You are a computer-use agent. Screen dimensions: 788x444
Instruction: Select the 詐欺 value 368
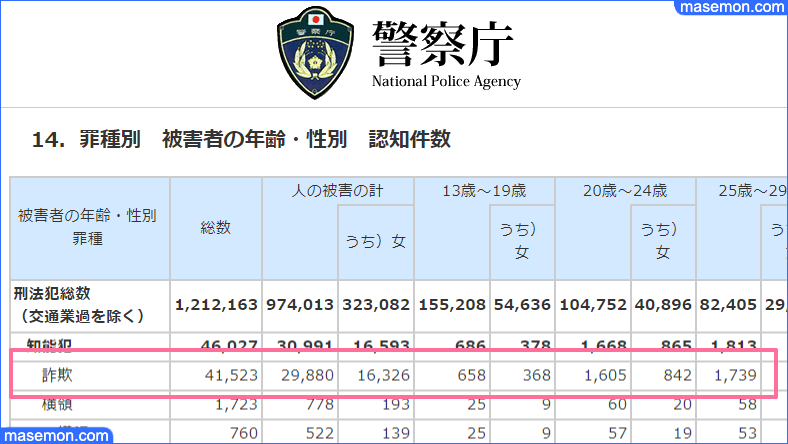[x=537, y=375]
